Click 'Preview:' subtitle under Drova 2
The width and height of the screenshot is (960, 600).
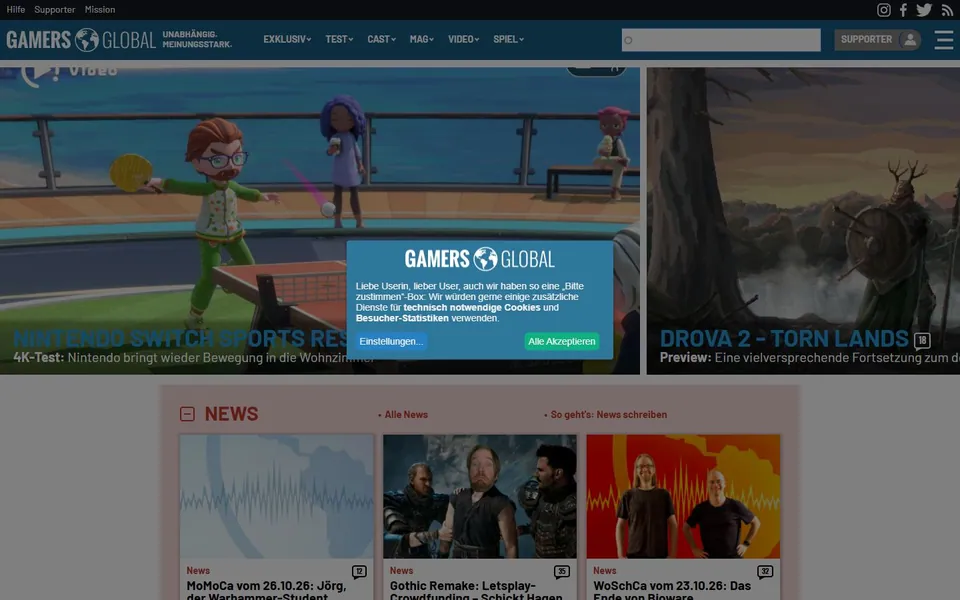(x=686, y=358)
